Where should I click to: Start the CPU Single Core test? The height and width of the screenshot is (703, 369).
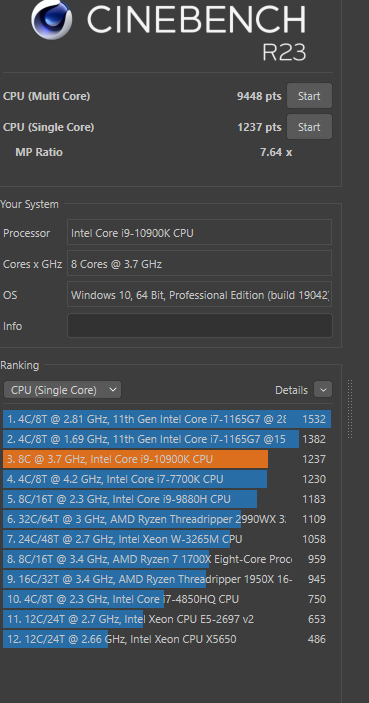(309, 127)
